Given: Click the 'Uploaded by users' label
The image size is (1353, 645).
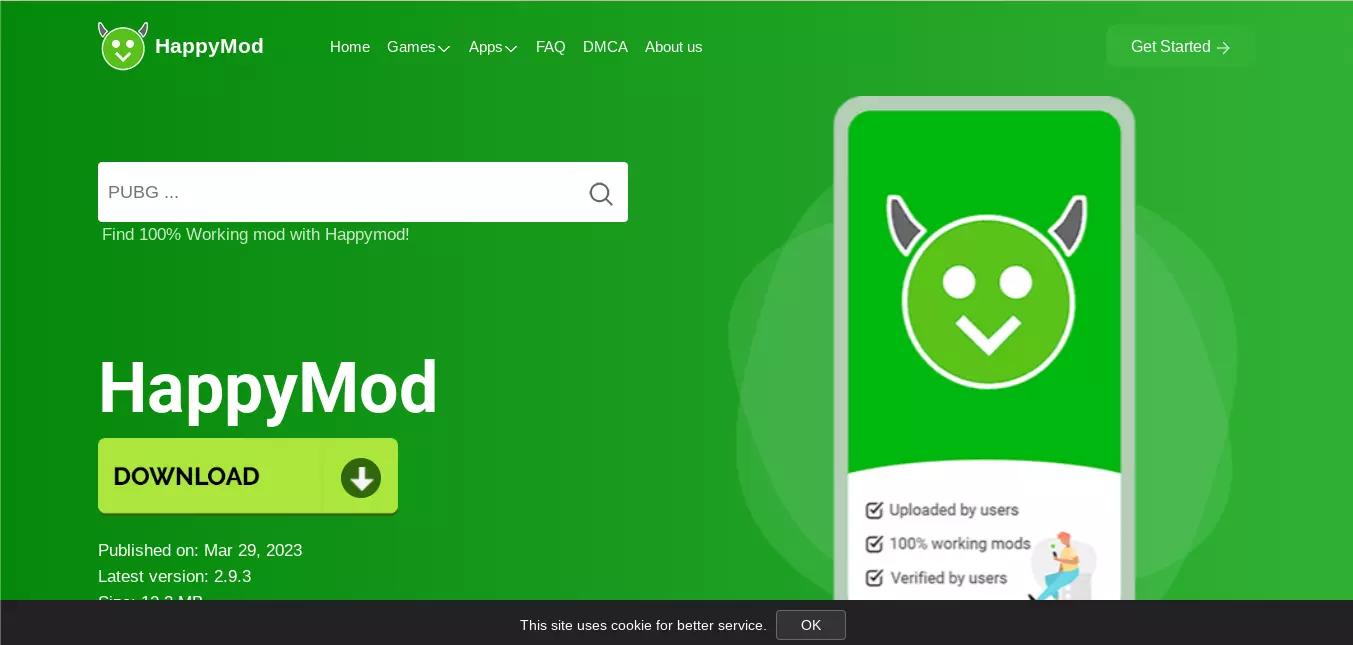Looking at the screenshot, I should pos(954,510).
